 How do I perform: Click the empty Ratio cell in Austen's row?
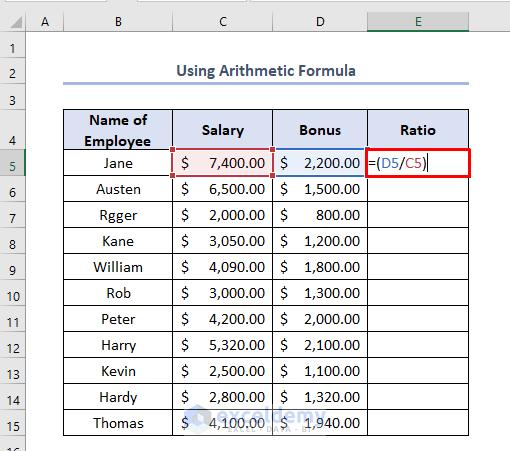point(418,189)
